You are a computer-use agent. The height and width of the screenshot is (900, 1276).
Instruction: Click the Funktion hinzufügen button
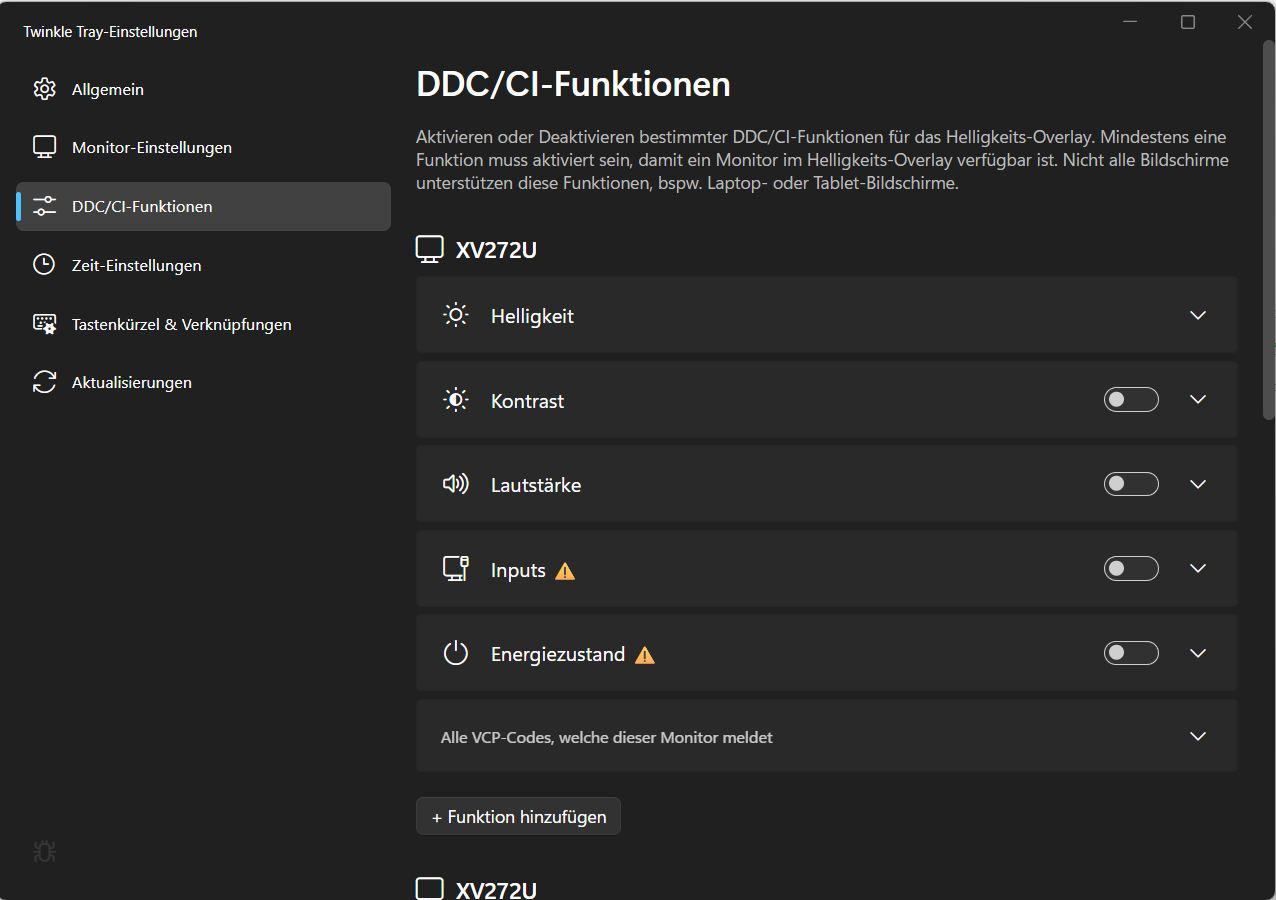click(x=518, y=817)
